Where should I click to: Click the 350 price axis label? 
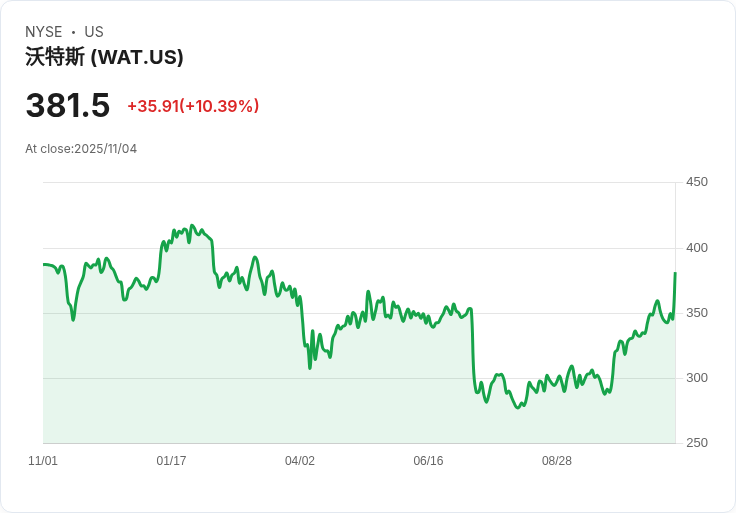pyautogui.click(x=697, y=313)
